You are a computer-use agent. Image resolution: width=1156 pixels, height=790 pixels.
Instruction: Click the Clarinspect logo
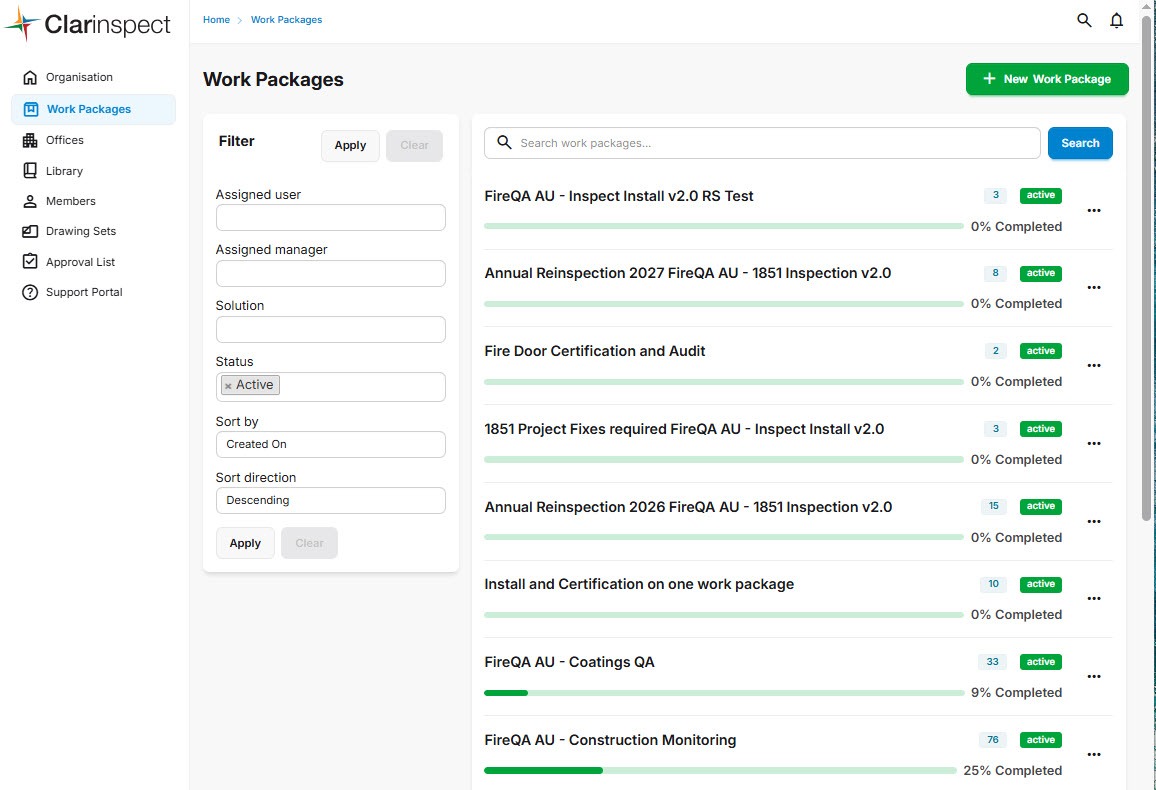tap(88, 25)
